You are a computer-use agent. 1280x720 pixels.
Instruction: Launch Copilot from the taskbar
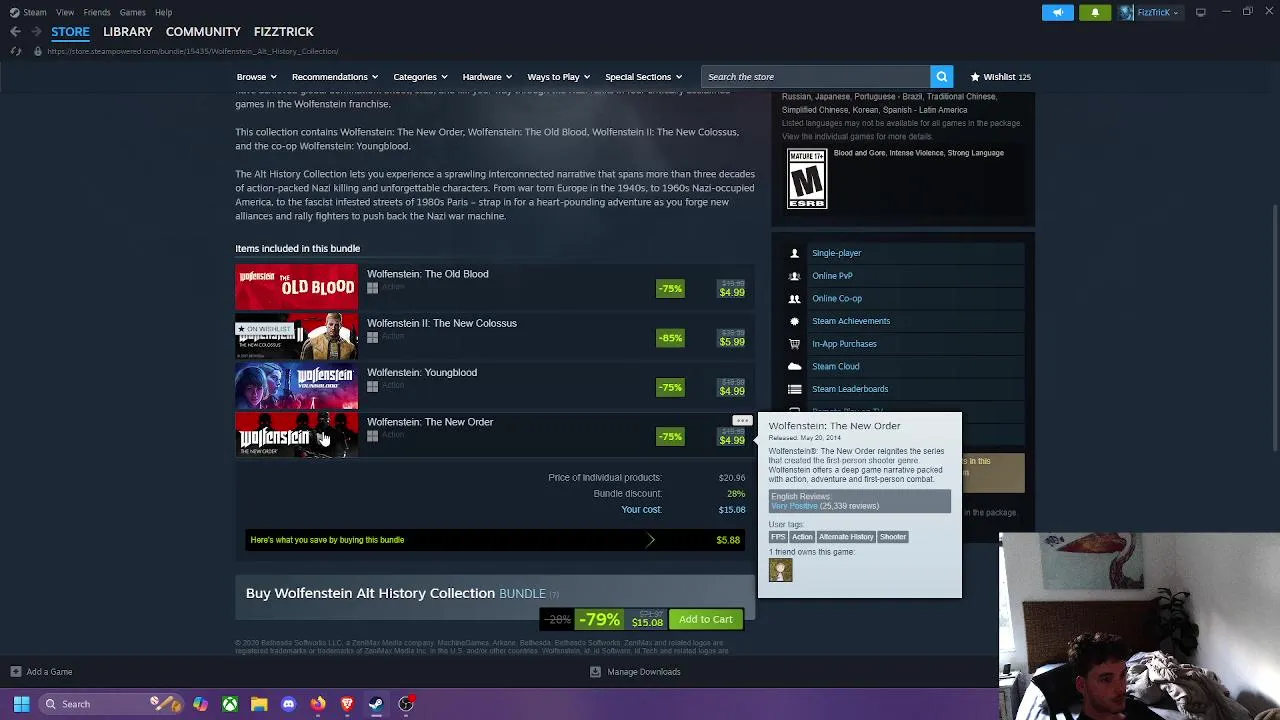click(200, 704)
